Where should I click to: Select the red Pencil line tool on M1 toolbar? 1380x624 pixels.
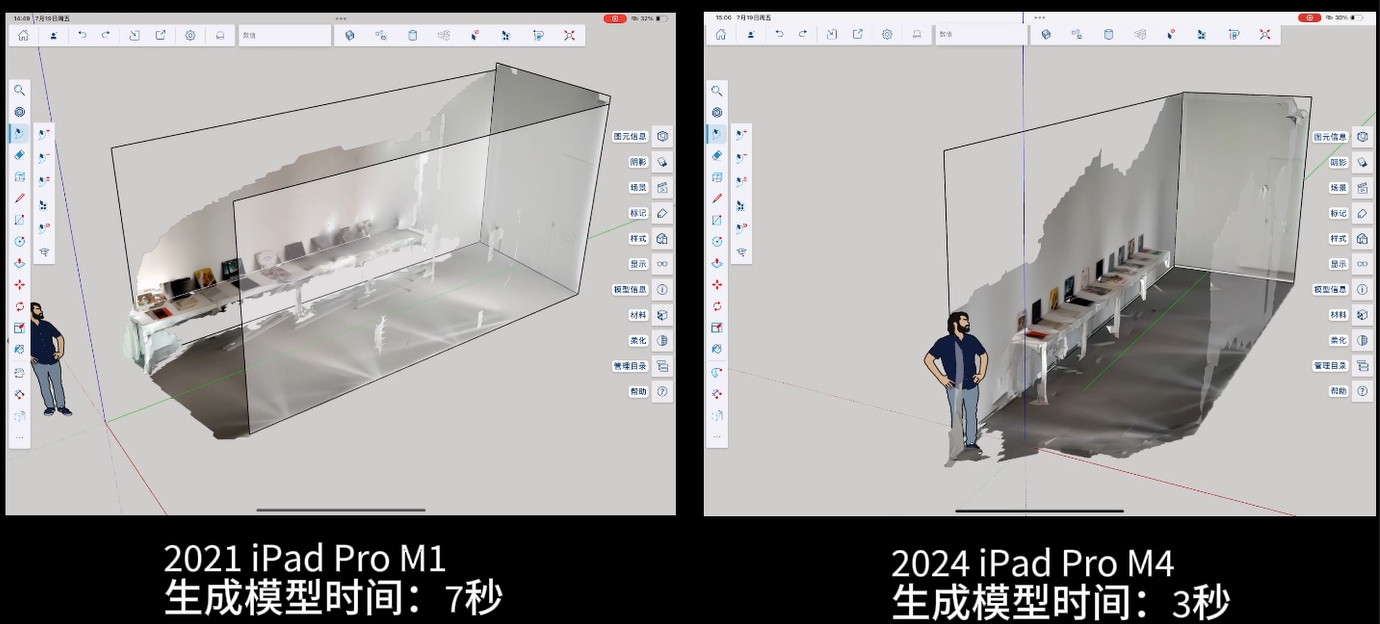[19, 198]
